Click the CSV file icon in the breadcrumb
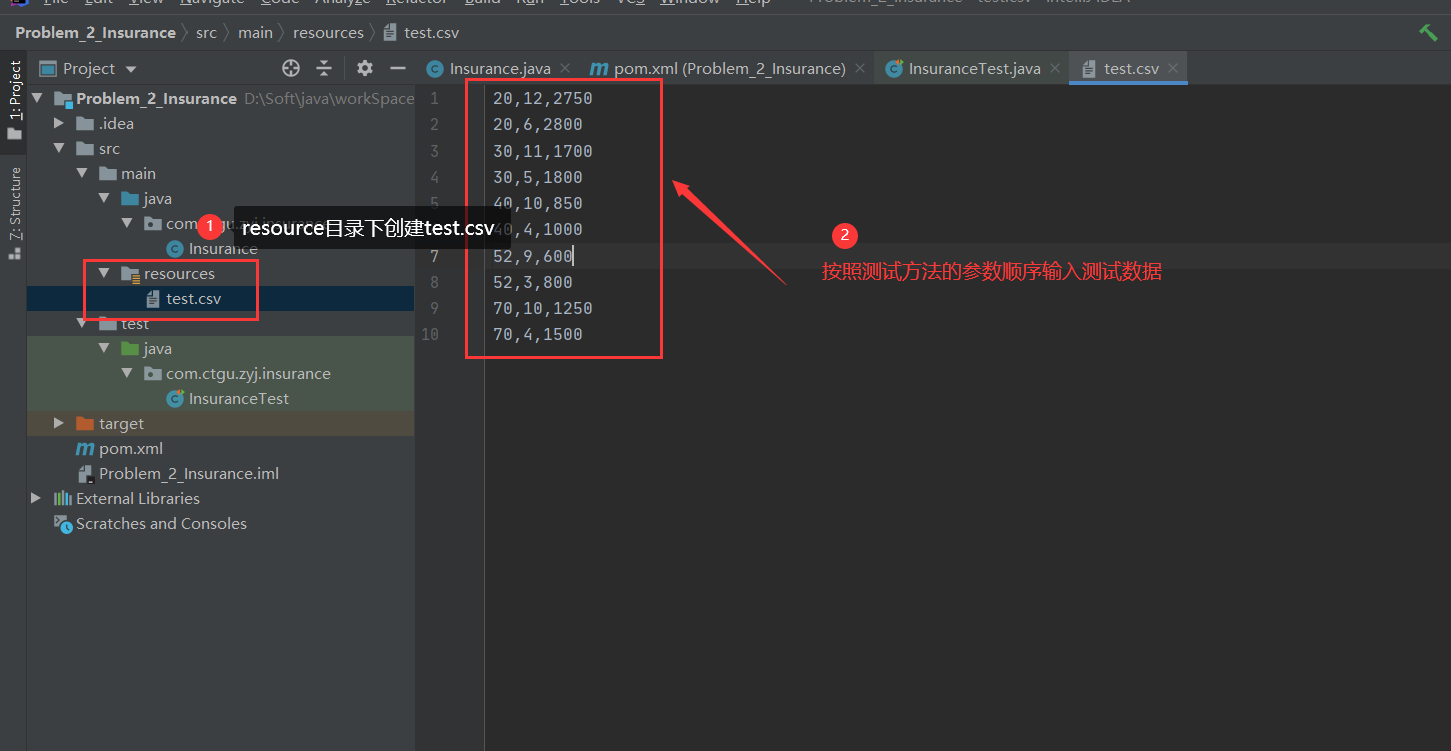Viewport: 1451px width, 751px height. point(389,32)
